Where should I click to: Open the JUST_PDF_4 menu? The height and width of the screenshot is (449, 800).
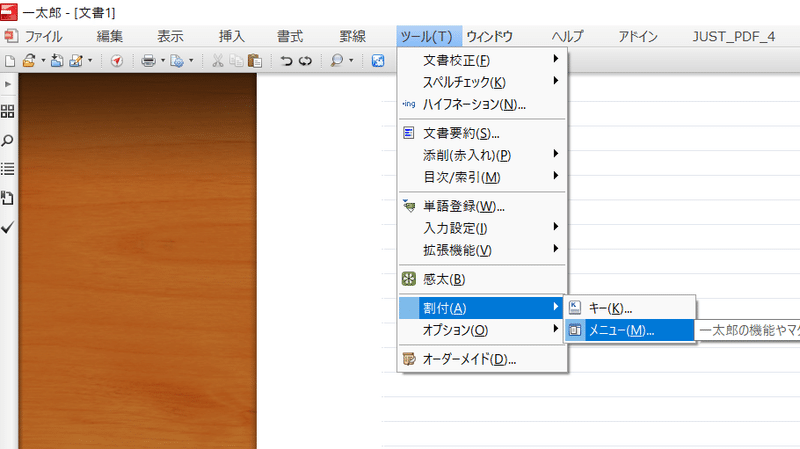pos(734,37)
